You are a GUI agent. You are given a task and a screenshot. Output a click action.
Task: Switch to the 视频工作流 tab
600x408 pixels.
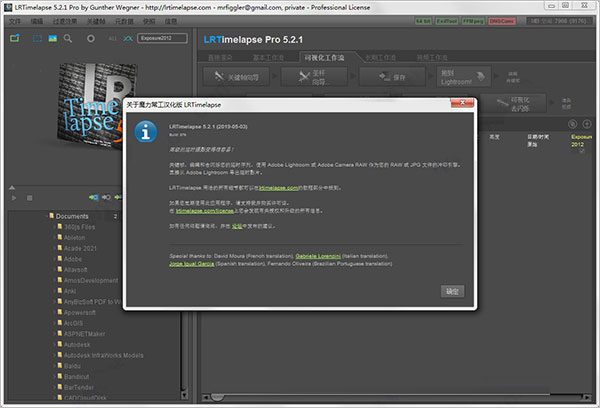pos(432,57)
